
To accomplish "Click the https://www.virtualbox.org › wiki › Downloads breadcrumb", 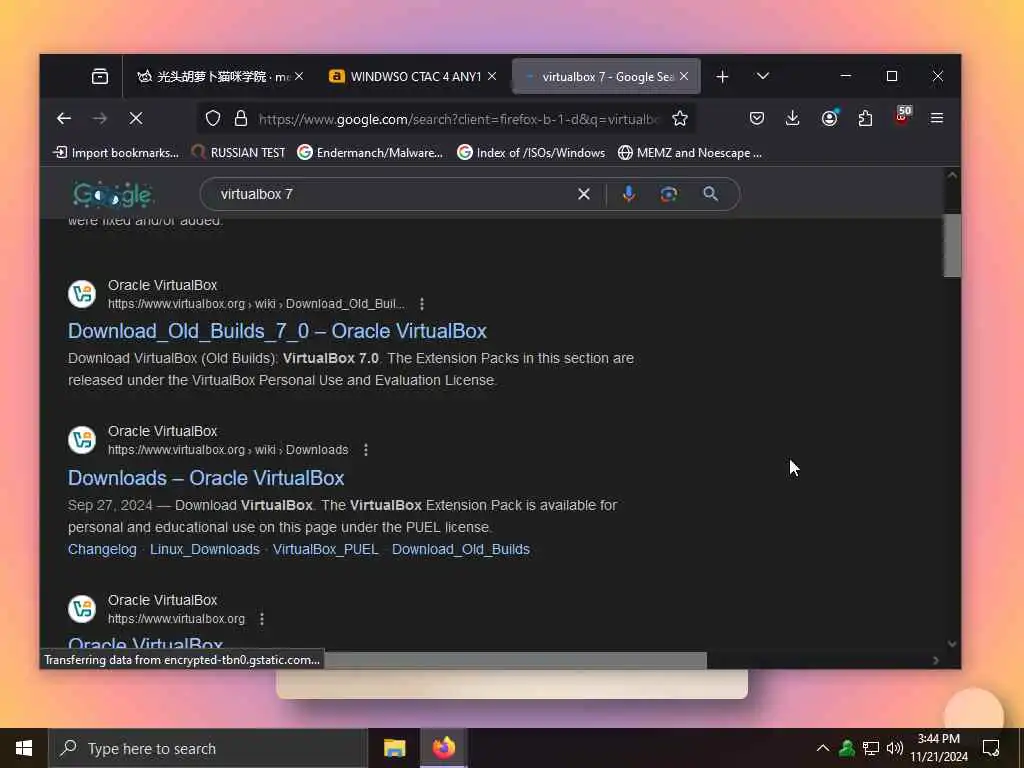I will pyautogui.click(x=228, y=450).
